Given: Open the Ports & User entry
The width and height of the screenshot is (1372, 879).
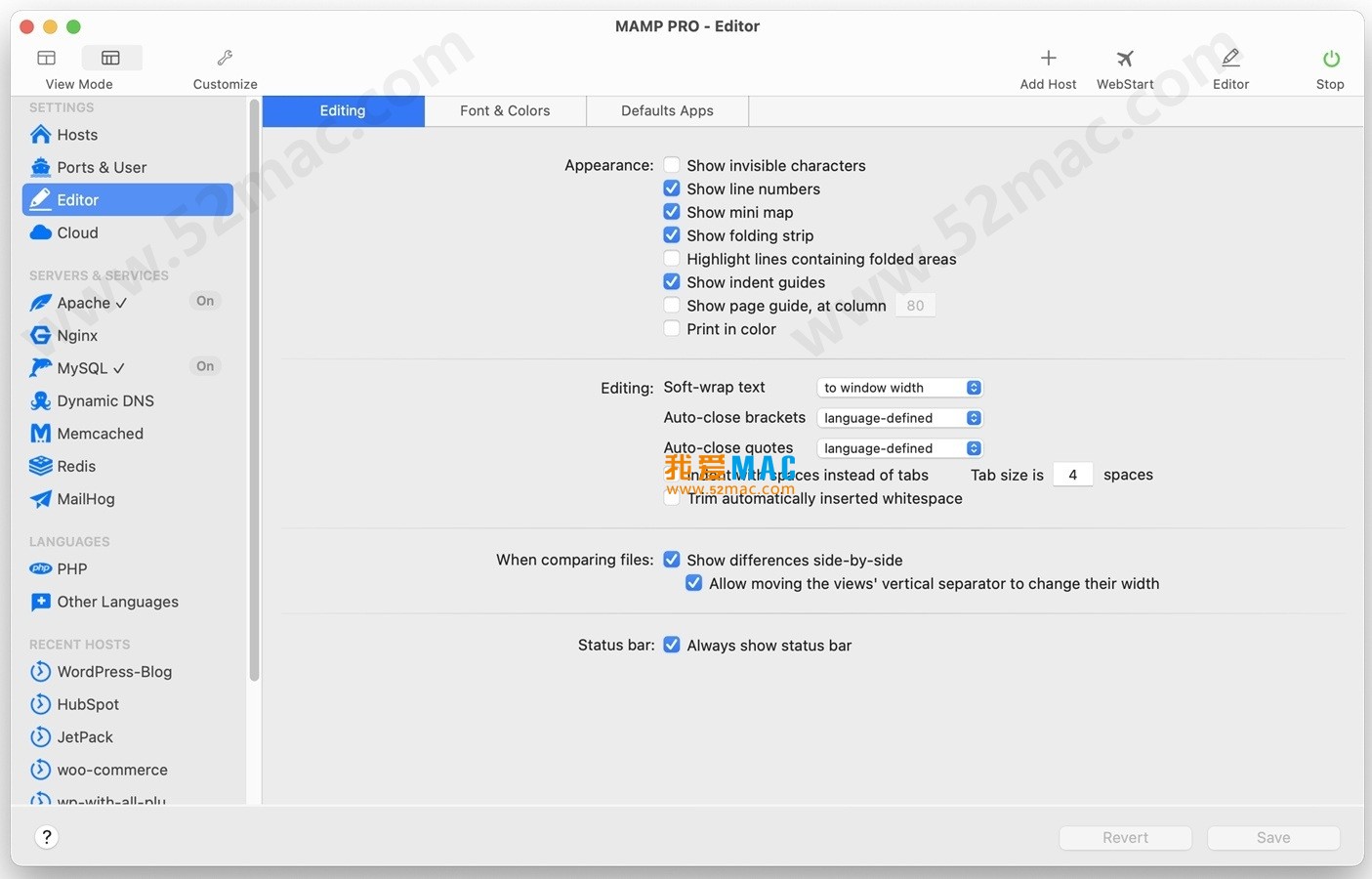Looking at the screenshot, I should click(x=128, y=167).
